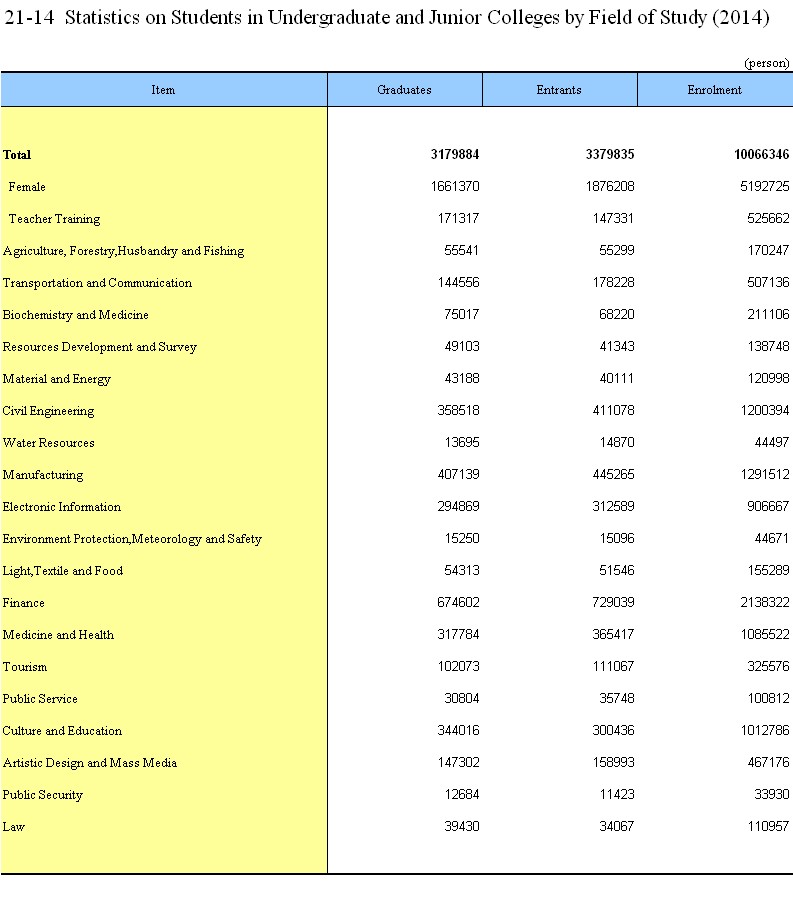This screenshot has height=907, width=793.
Task: Click Transportation entrants value 178228
Action: tap(614, 282)
